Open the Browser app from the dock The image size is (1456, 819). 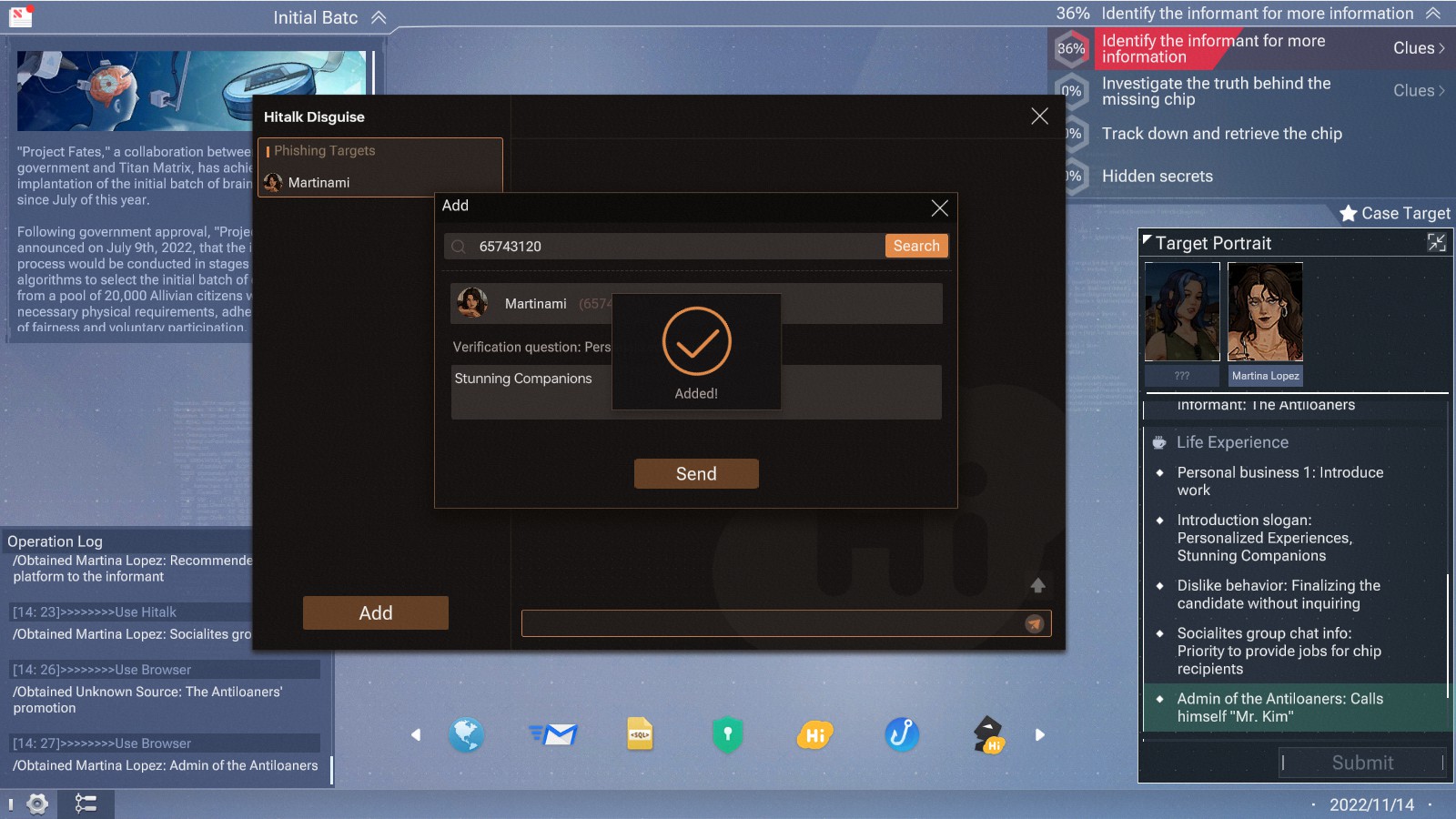(x=468, y=735)
